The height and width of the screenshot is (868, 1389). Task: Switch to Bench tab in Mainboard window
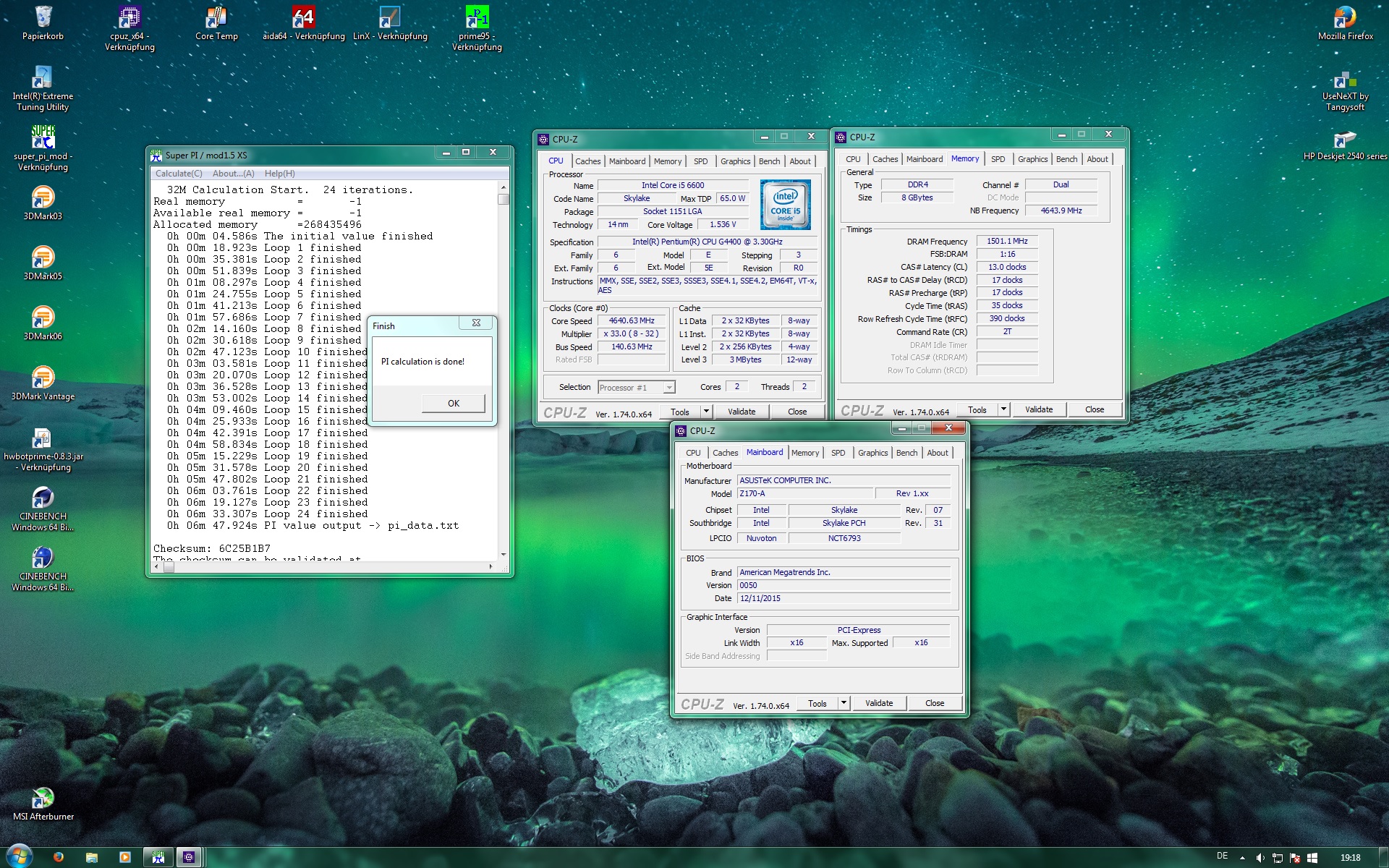pyautogui.click(x=906, y=453)
